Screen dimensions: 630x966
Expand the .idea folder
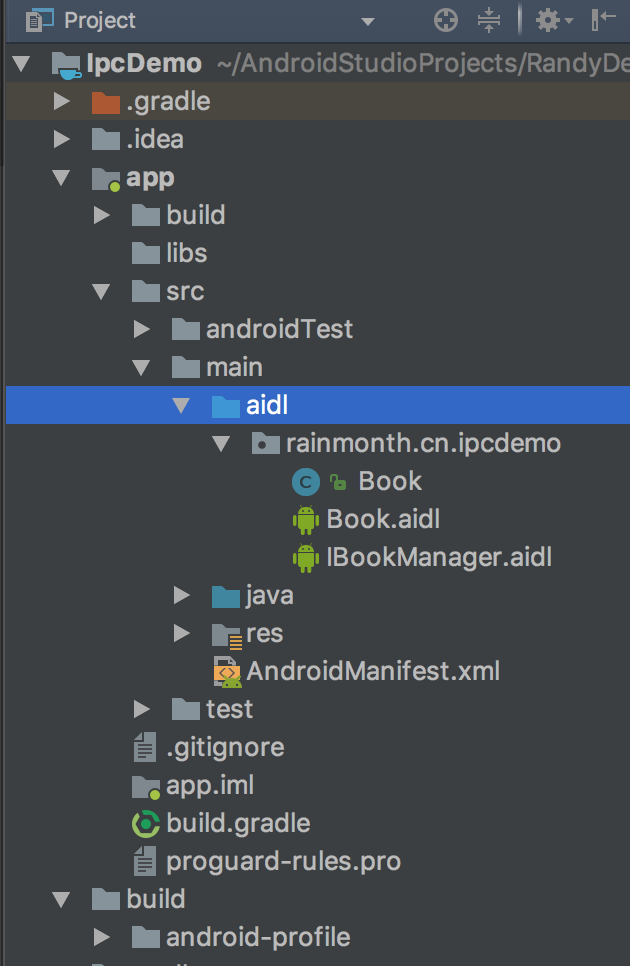click(x=62, y=139)
